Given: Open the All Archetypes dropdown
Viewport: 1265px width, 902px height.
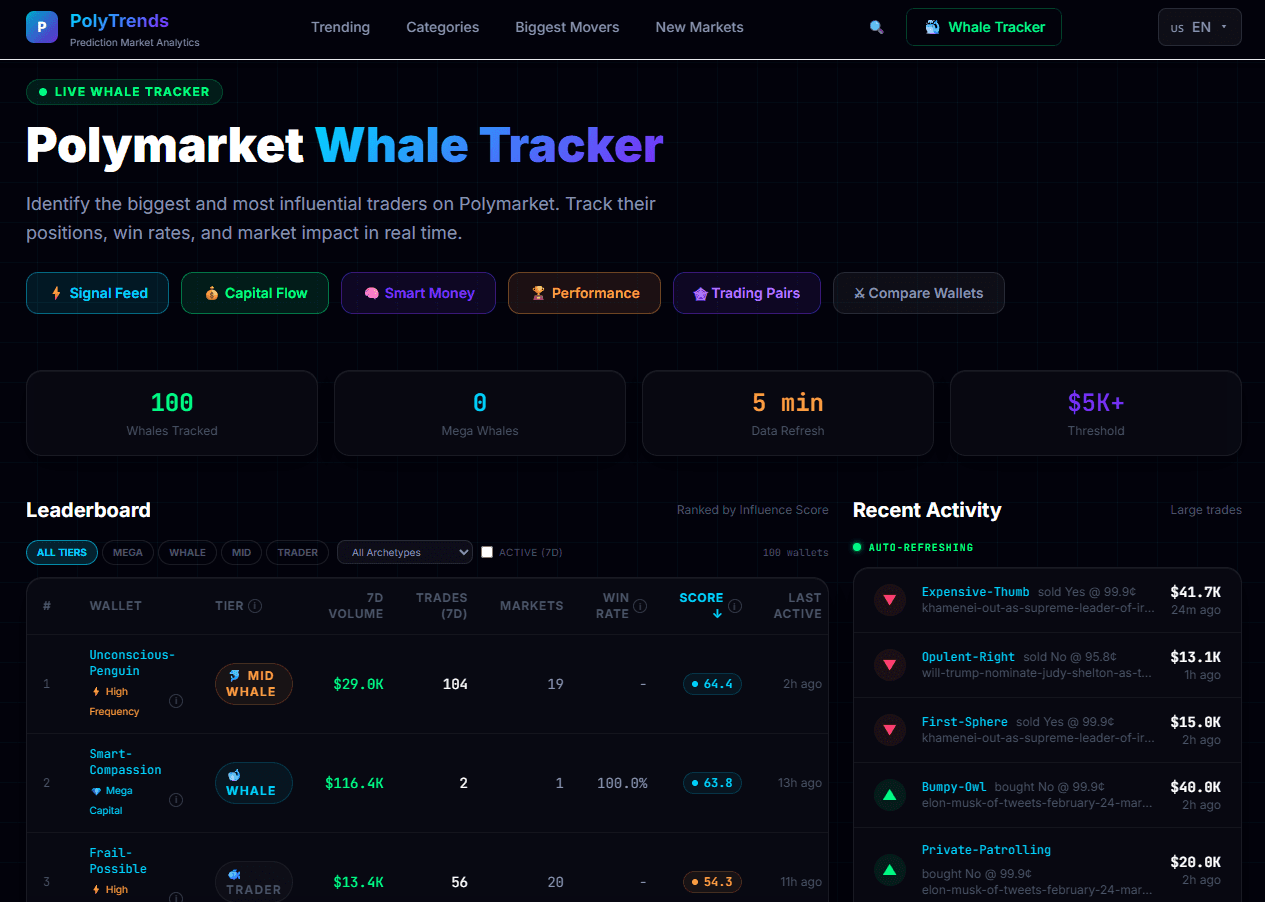Looking at the screenshot, I should click(404, 551).
